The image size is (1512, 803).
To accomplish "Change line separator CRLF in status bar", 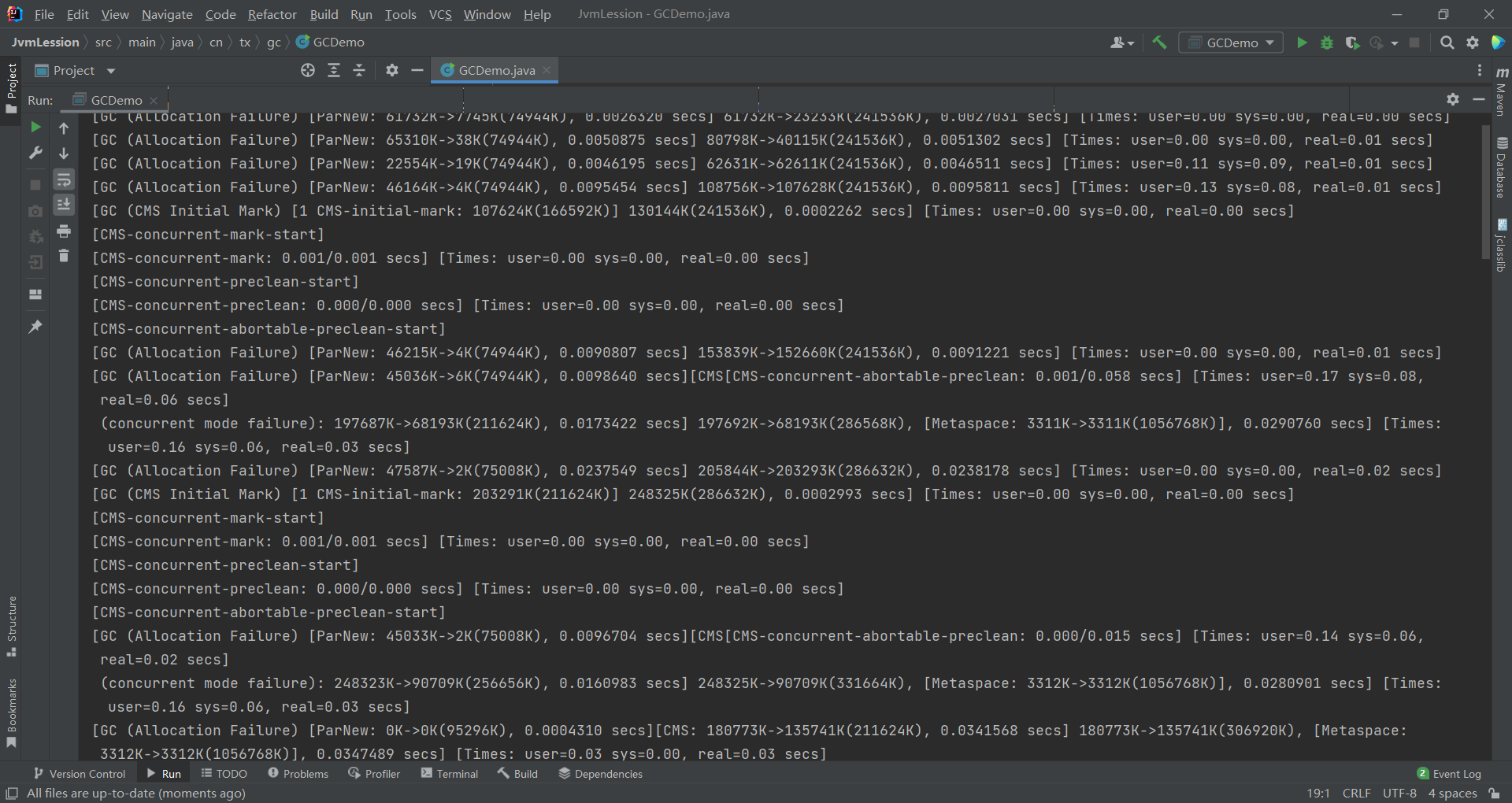I will click(1356, 793).
